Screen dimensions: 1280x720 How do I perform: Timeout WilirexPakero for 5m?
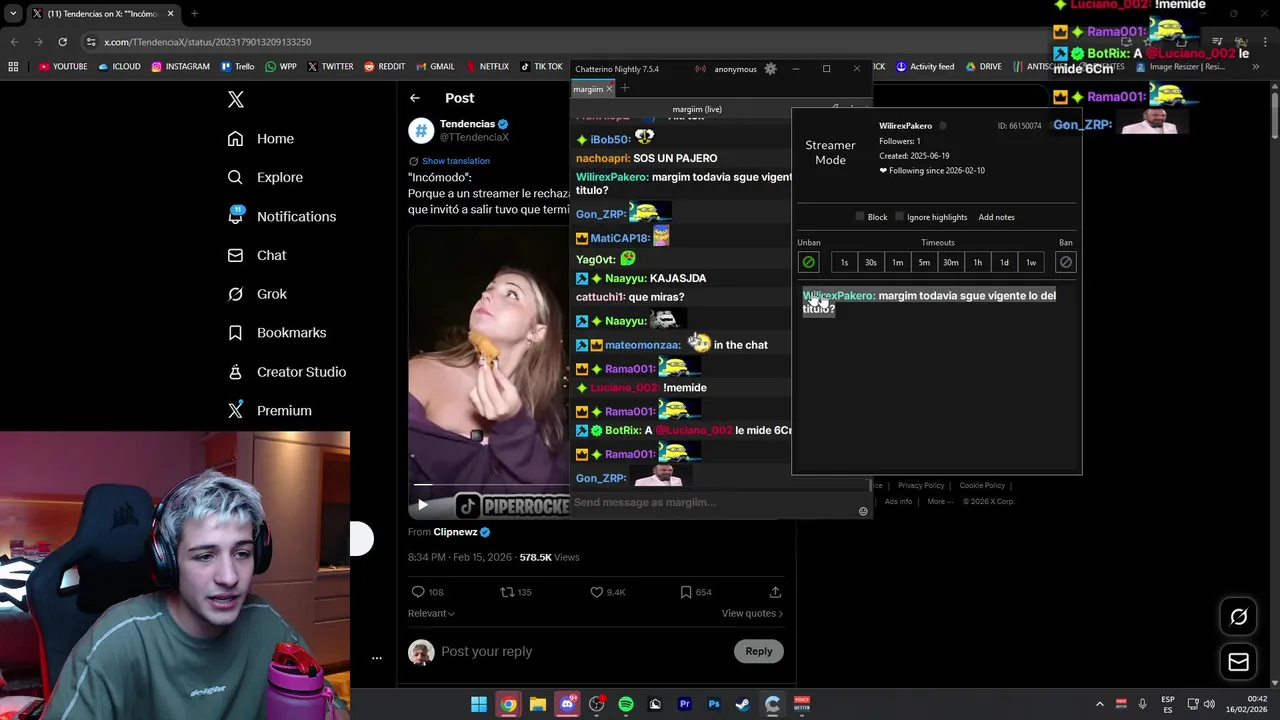pyautogui.click(x=924, y=262)
